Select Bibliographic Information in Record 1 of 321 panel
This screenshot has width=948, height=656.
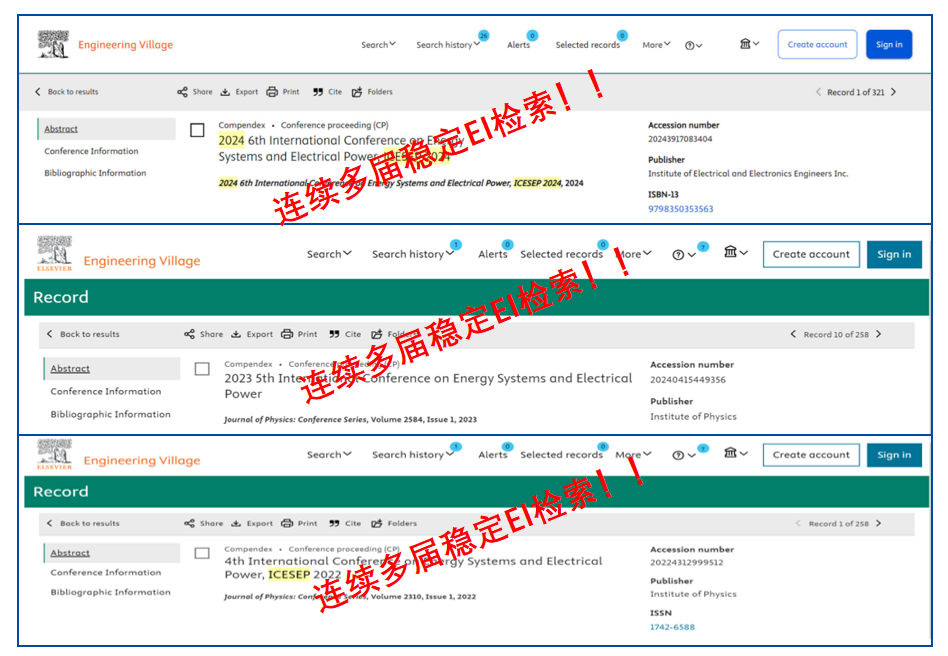click(x=95, y=173)
